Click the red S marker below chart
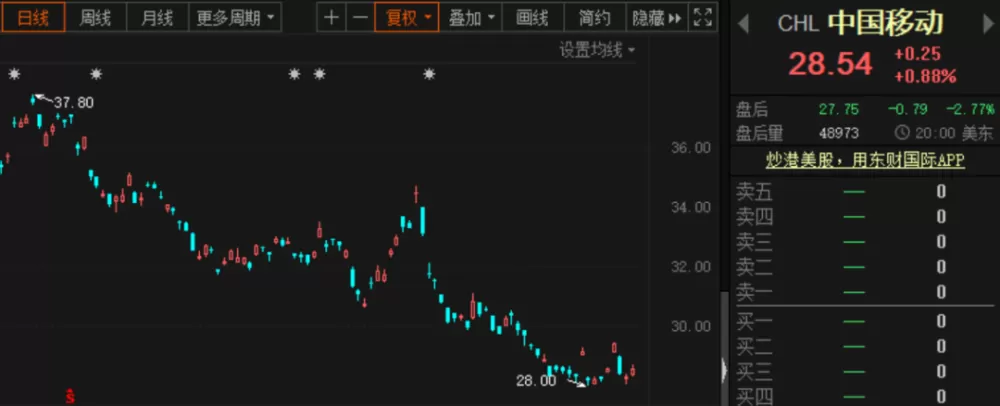1000x406 pixels. (70, 397)
